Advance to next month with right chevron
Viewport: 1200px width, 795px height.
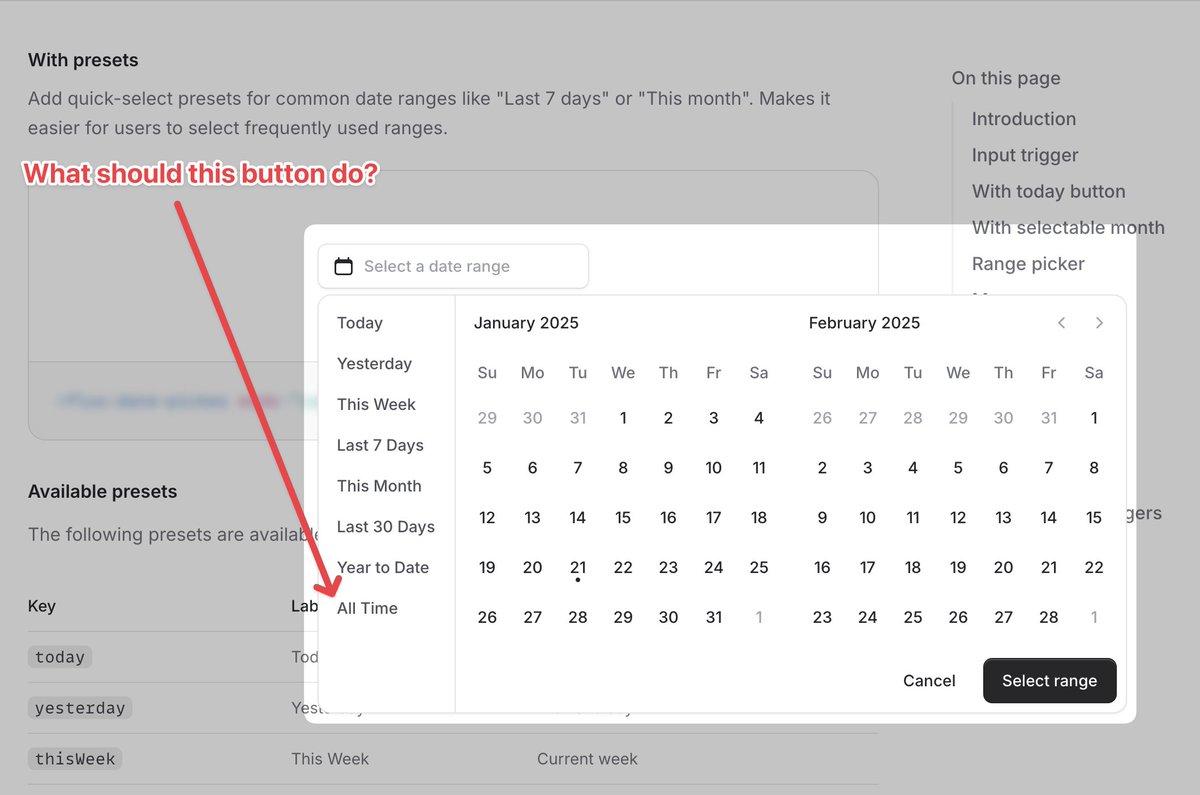1099,322
